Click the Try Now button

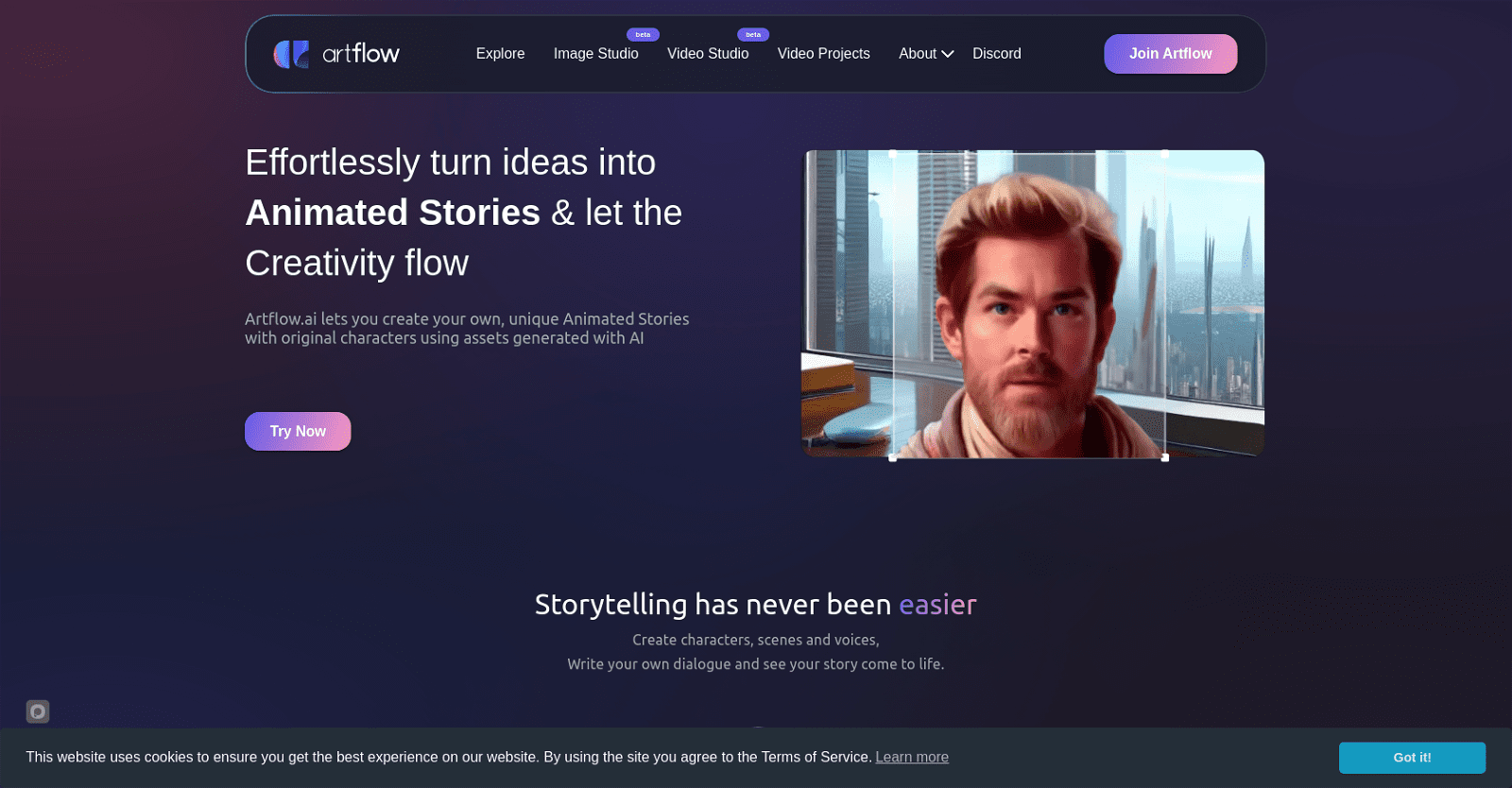[x=298, y=431]
